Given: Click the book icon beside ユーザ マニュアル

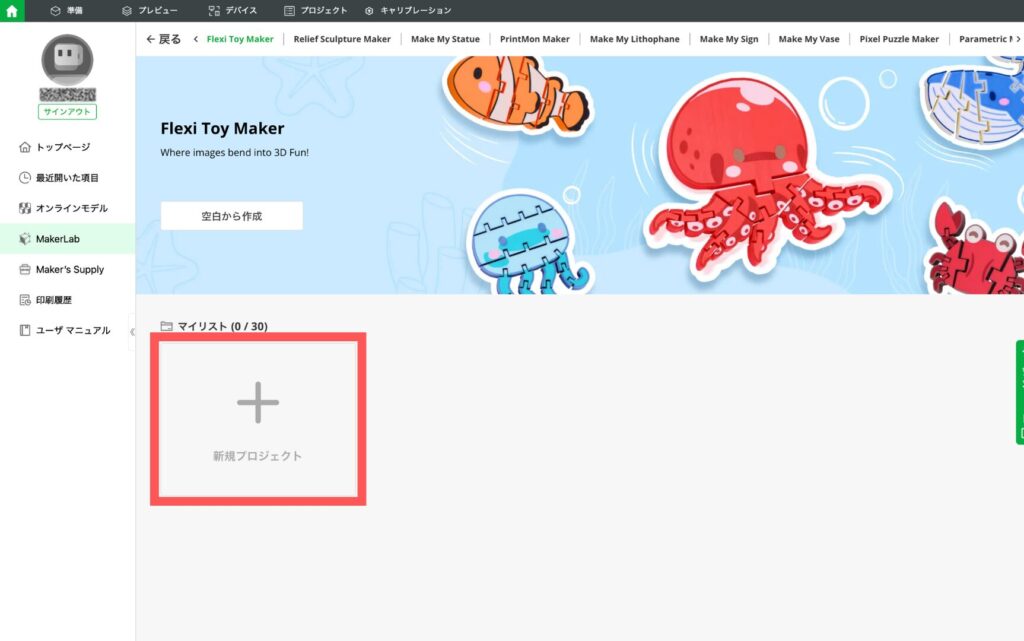Looking at the screenshot, I should (25, 330).
